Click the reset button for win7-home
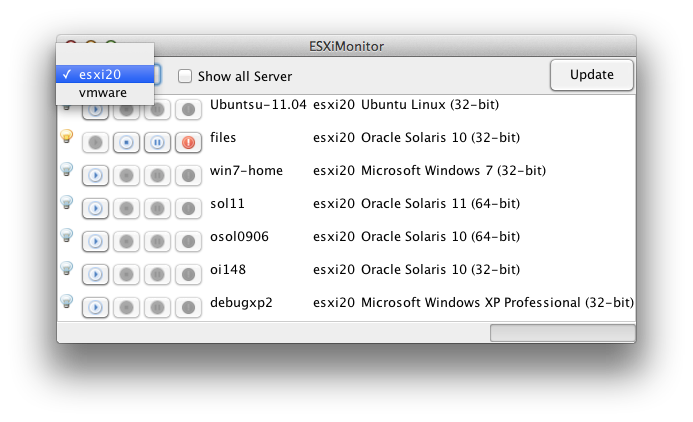Viewport: 693px width, 422px height. tap(188, 175)
